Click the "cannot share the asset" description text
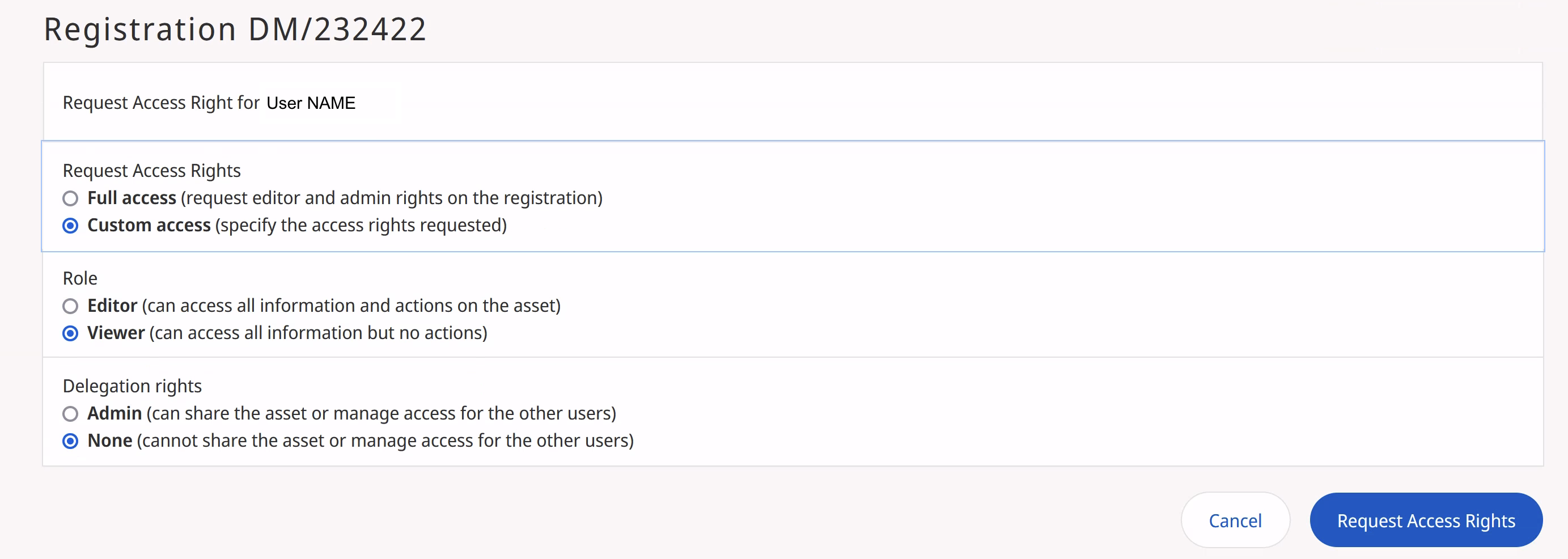 385,441
